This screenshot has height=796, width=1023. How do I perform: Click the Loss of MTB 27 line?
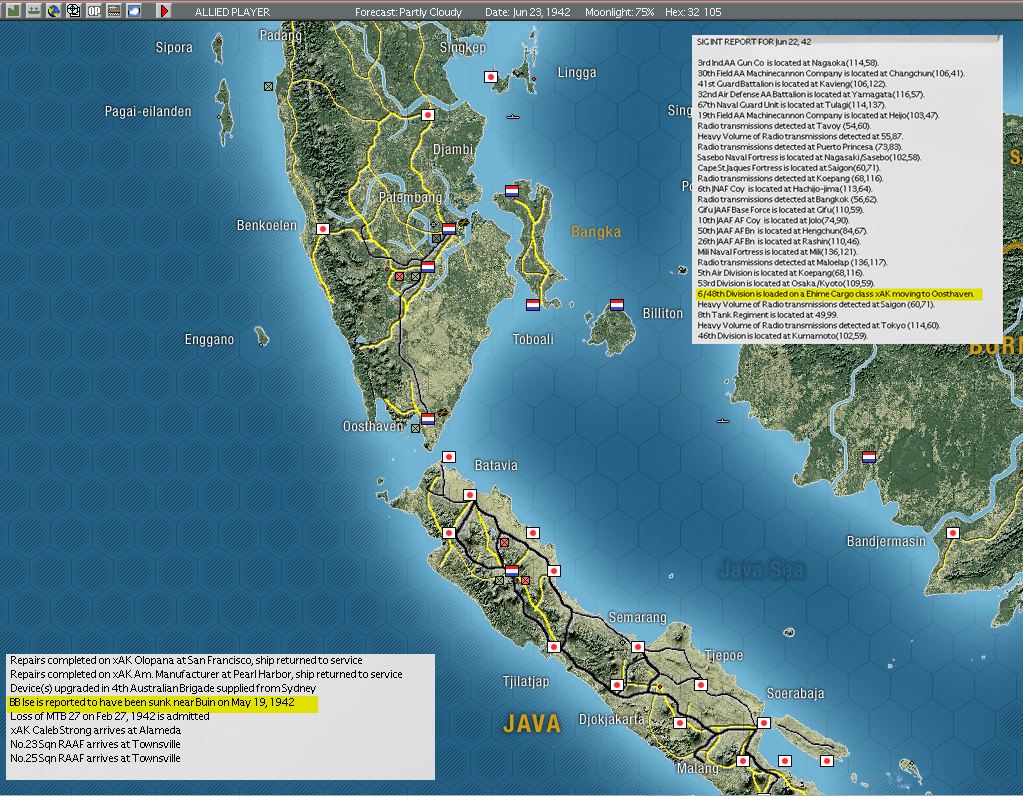pos(110,716)
